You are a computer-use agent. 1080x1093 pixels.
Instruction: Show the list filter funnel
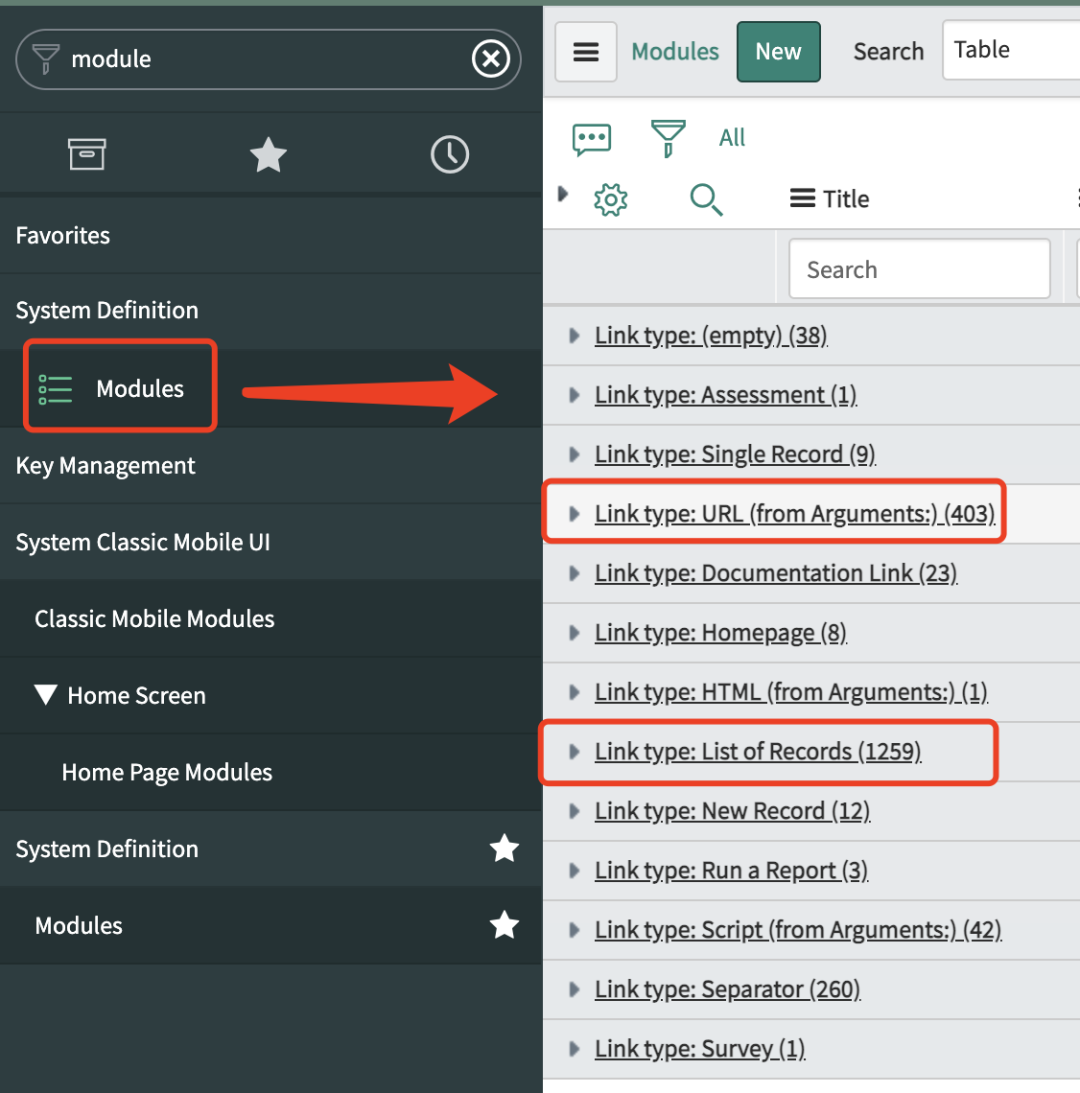[x=668, y=138]
